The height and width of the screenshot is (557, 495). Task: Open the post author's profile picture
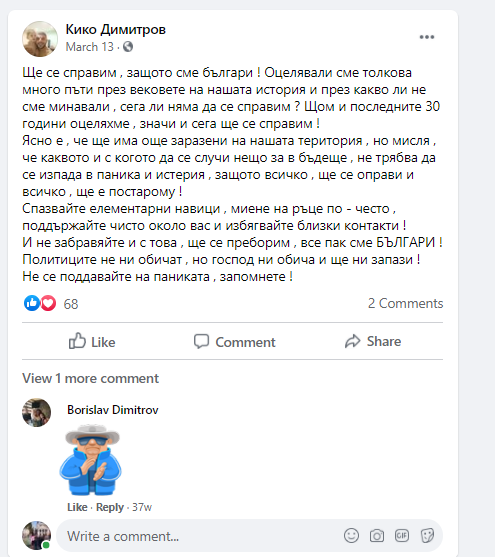40,39
